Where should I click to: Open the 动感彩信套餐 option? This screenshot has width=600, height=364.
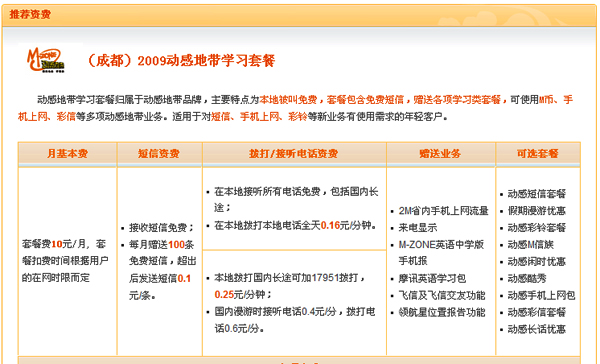point(536,312)
